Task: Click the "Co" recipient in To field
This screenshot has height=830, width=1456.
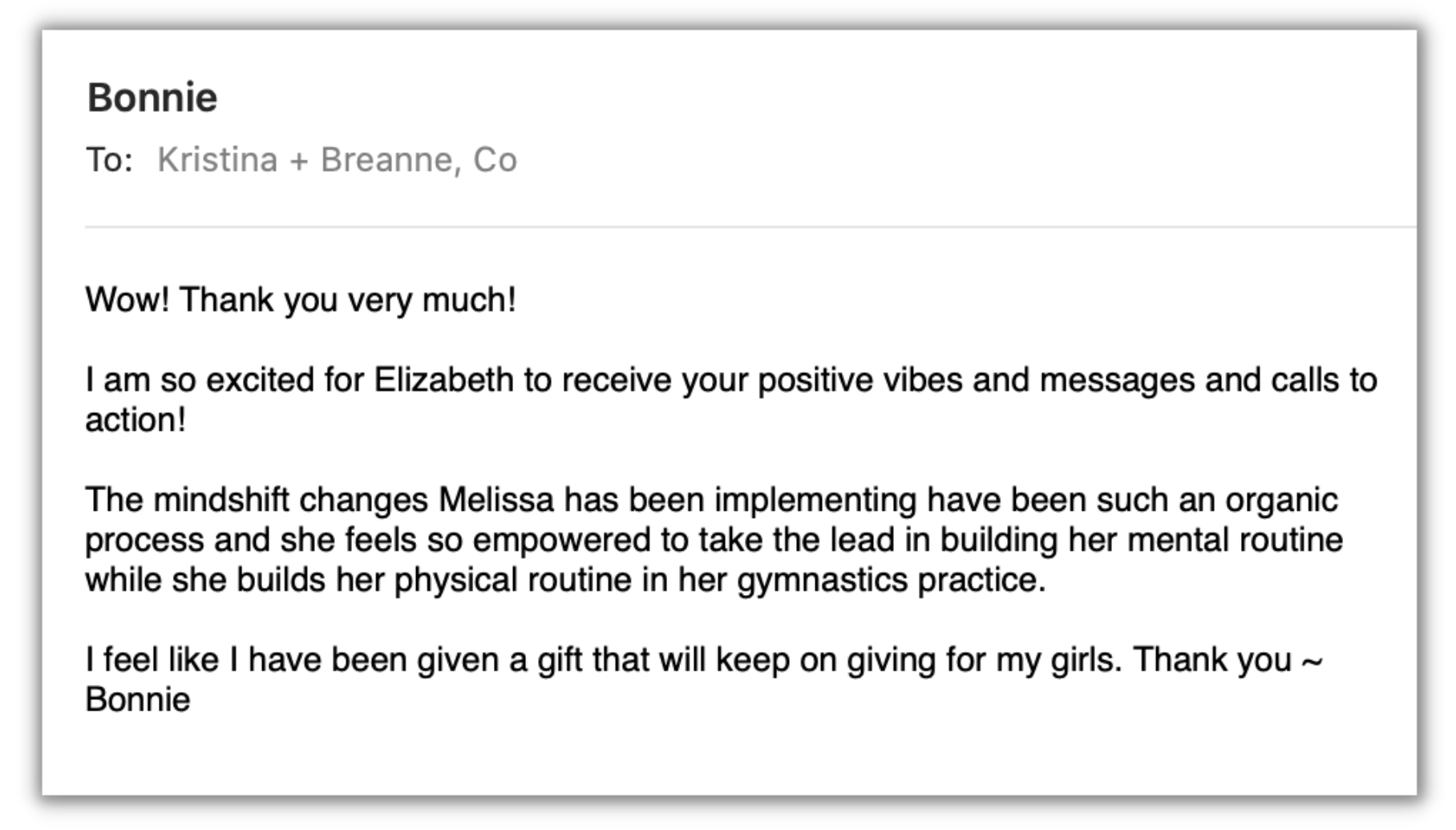Action: coord(495,160)
